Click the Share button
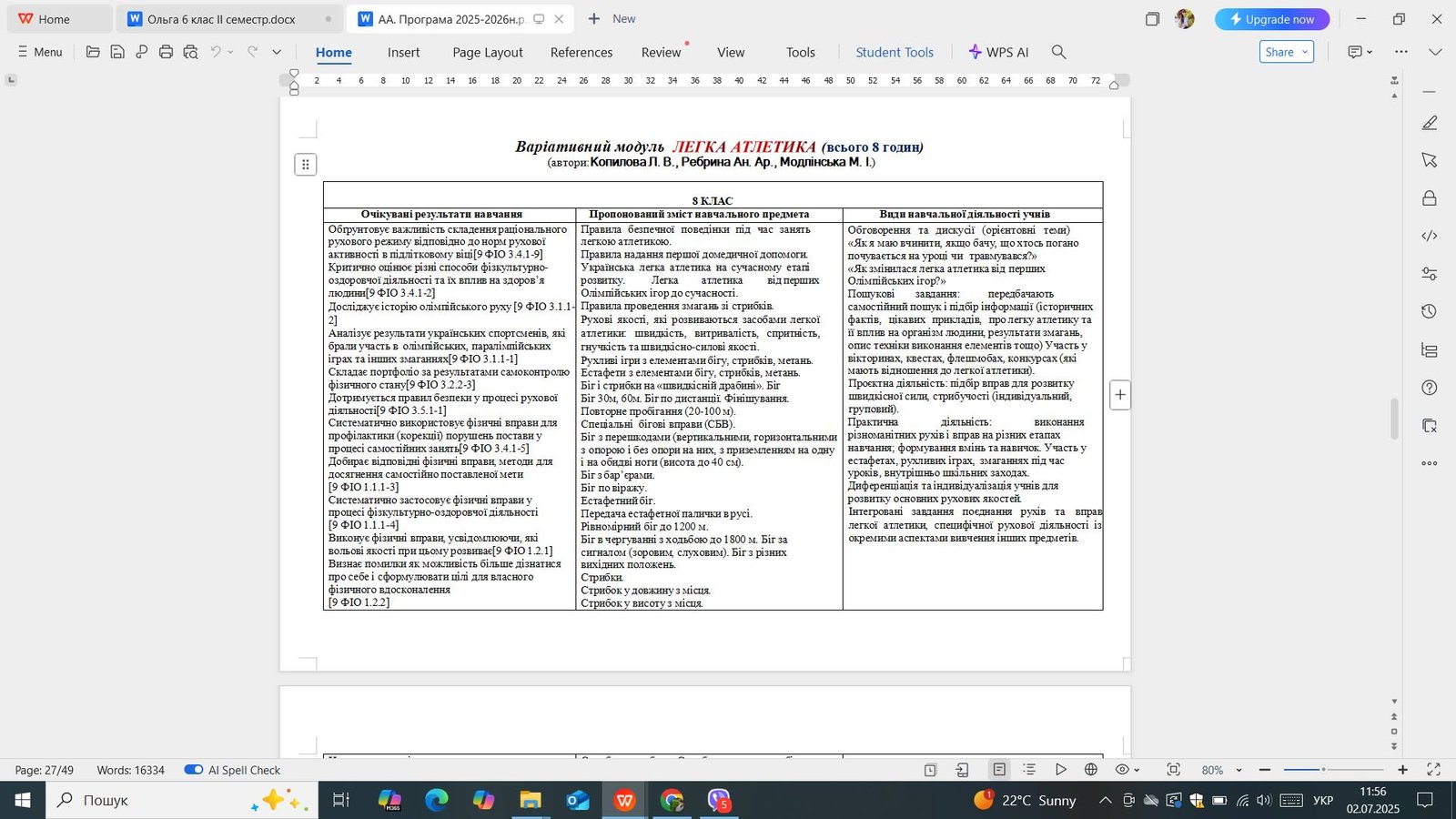This screenshot has height=819, width=1456. coord(1286,52)
